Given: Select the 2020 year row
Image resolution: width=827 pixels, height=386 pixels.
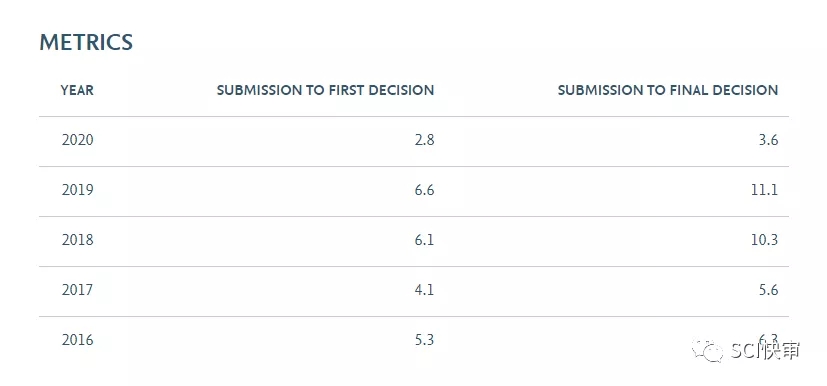Looking at the screenshot, I should click(414, 141).
